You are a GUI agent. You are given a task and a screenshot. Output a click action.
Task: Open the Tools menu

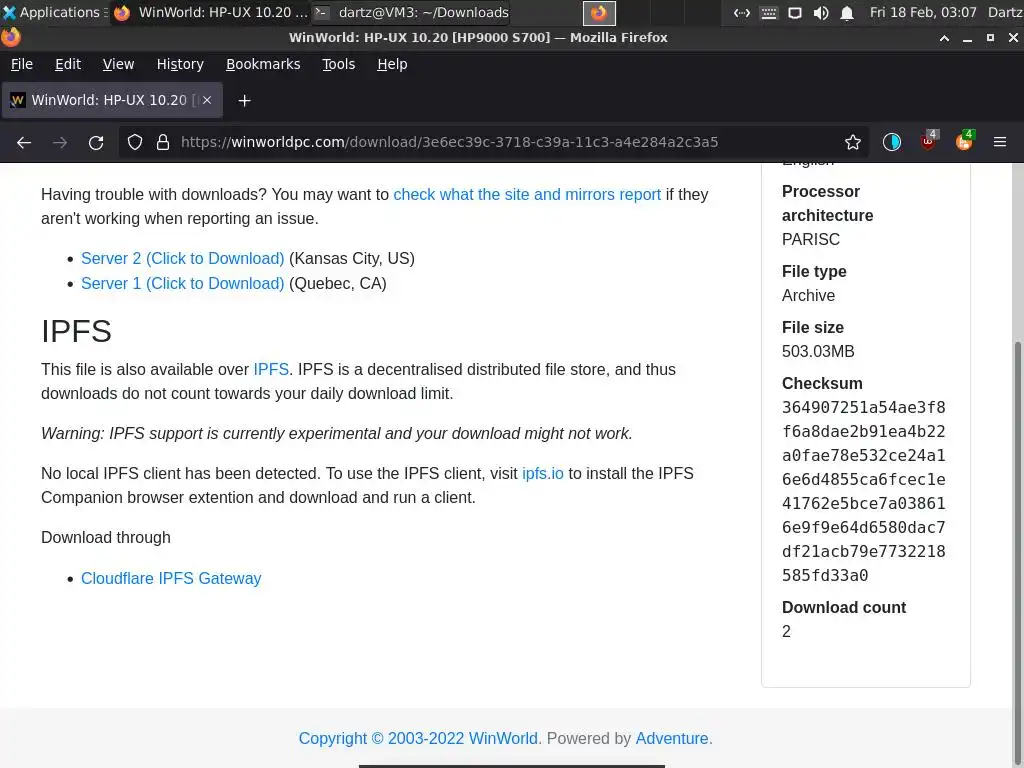(338, 64)
